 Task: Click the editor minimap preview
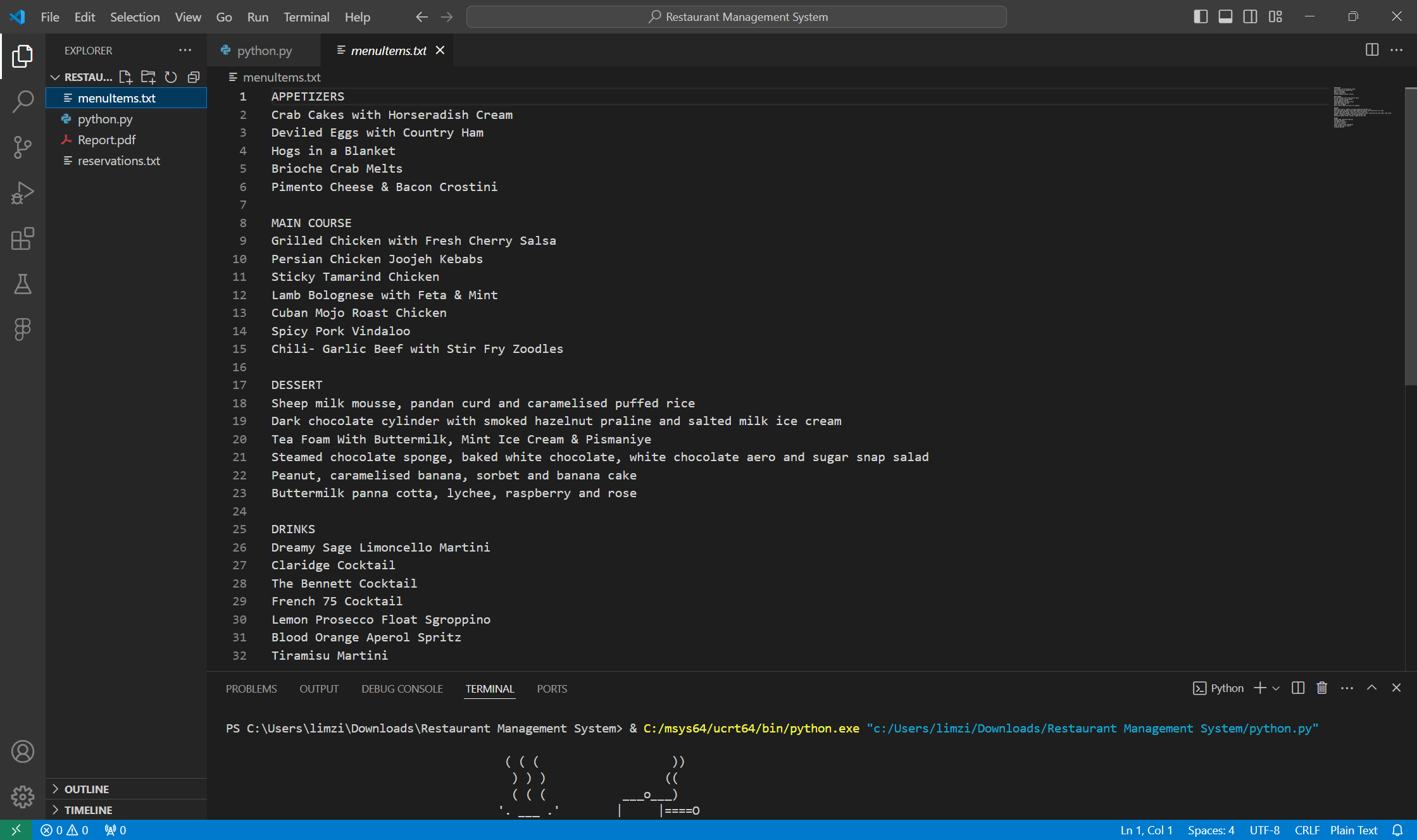pyautogui.click(x=1361, y=108)
